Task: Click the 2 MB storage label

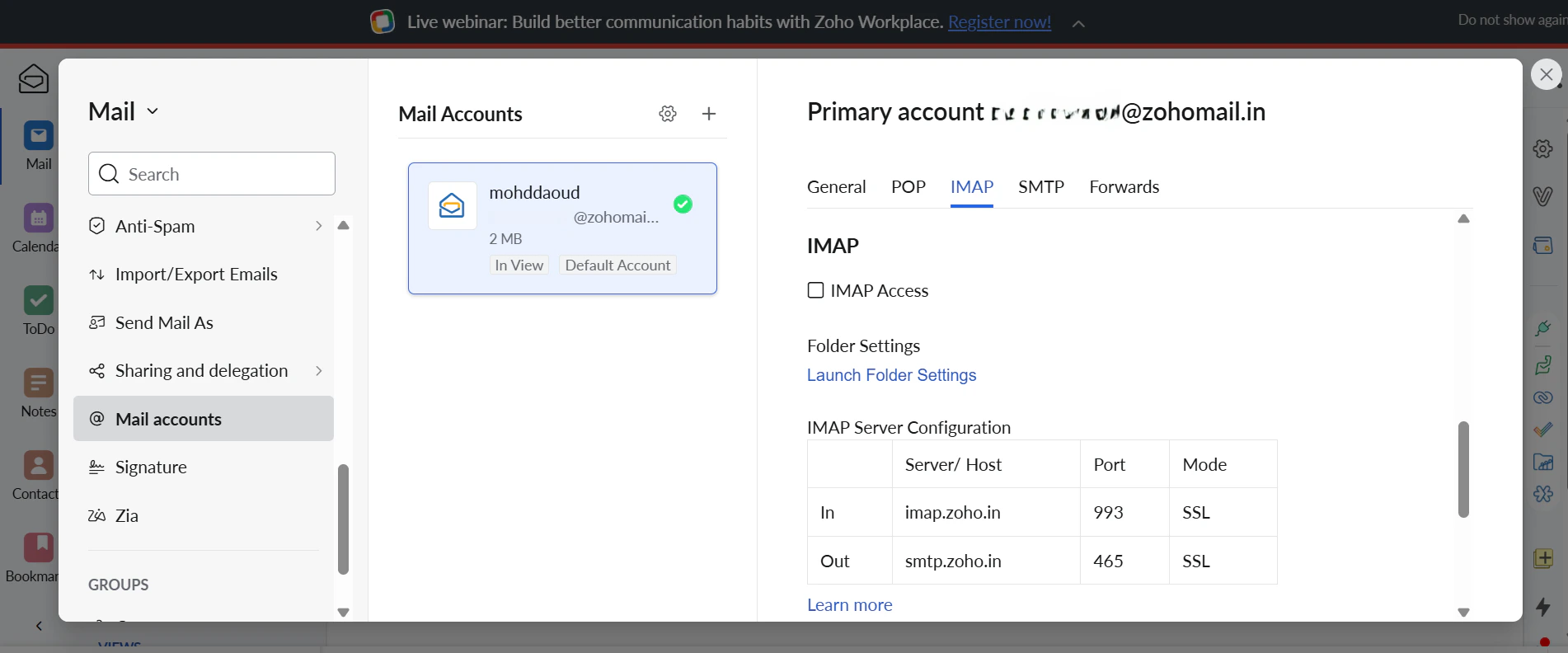Action: pos(505,239)
